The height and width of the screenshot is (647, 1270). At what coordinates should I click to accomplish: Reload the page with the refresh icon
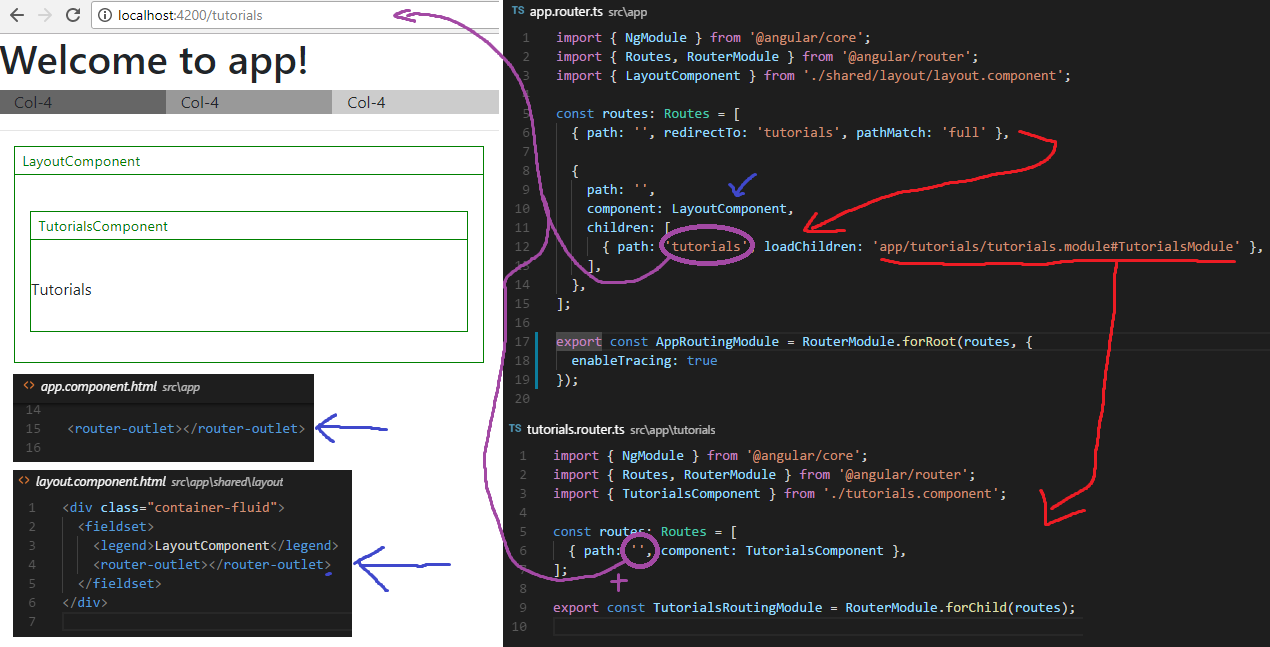point(73,15)
